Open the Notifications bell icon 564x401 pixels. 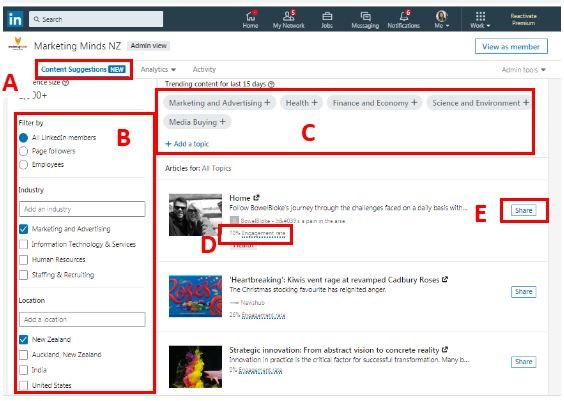coord(404,16)
